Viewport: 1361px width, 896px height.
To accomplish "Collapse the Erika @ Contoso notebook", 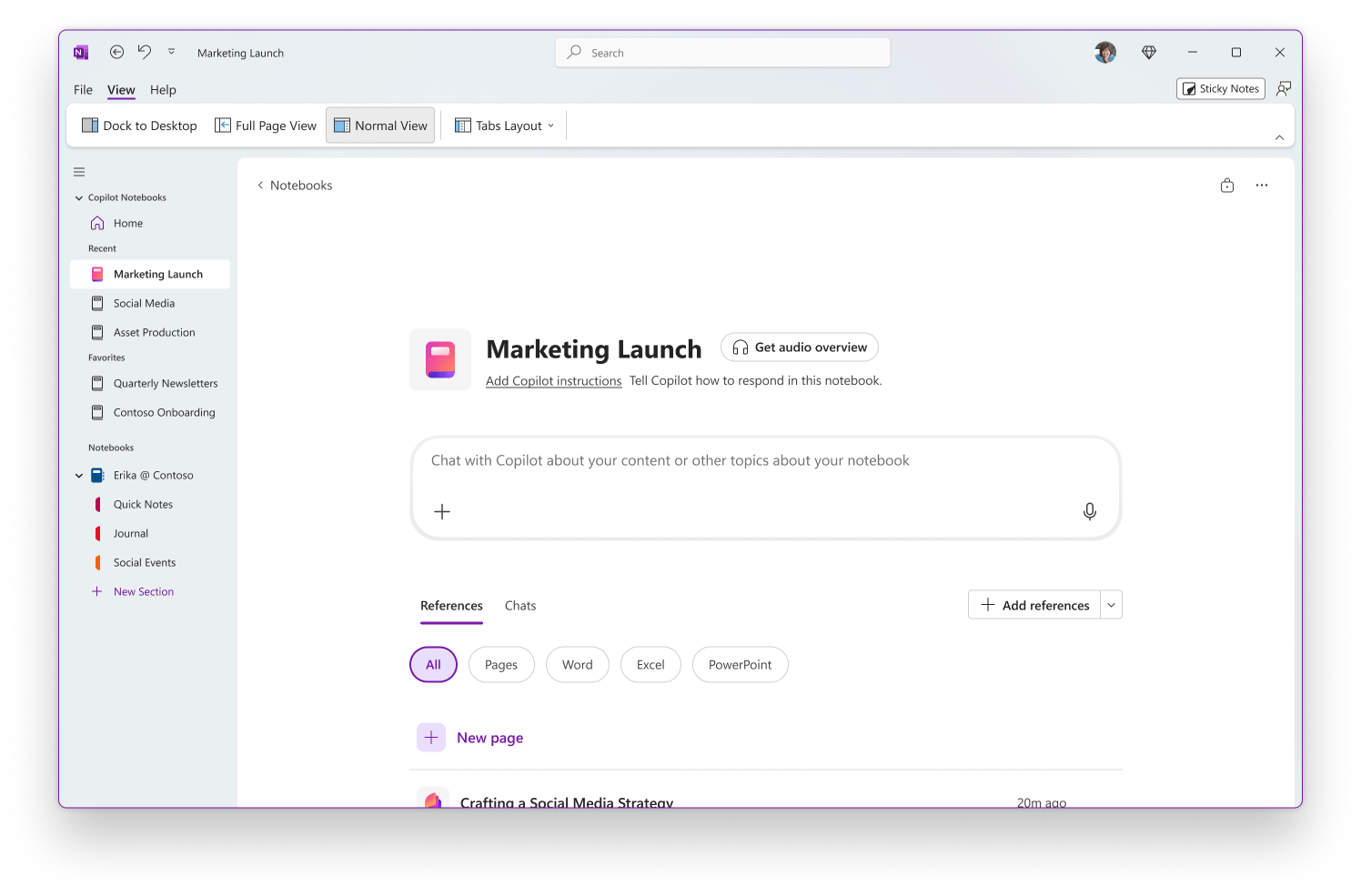I will 79,476.
